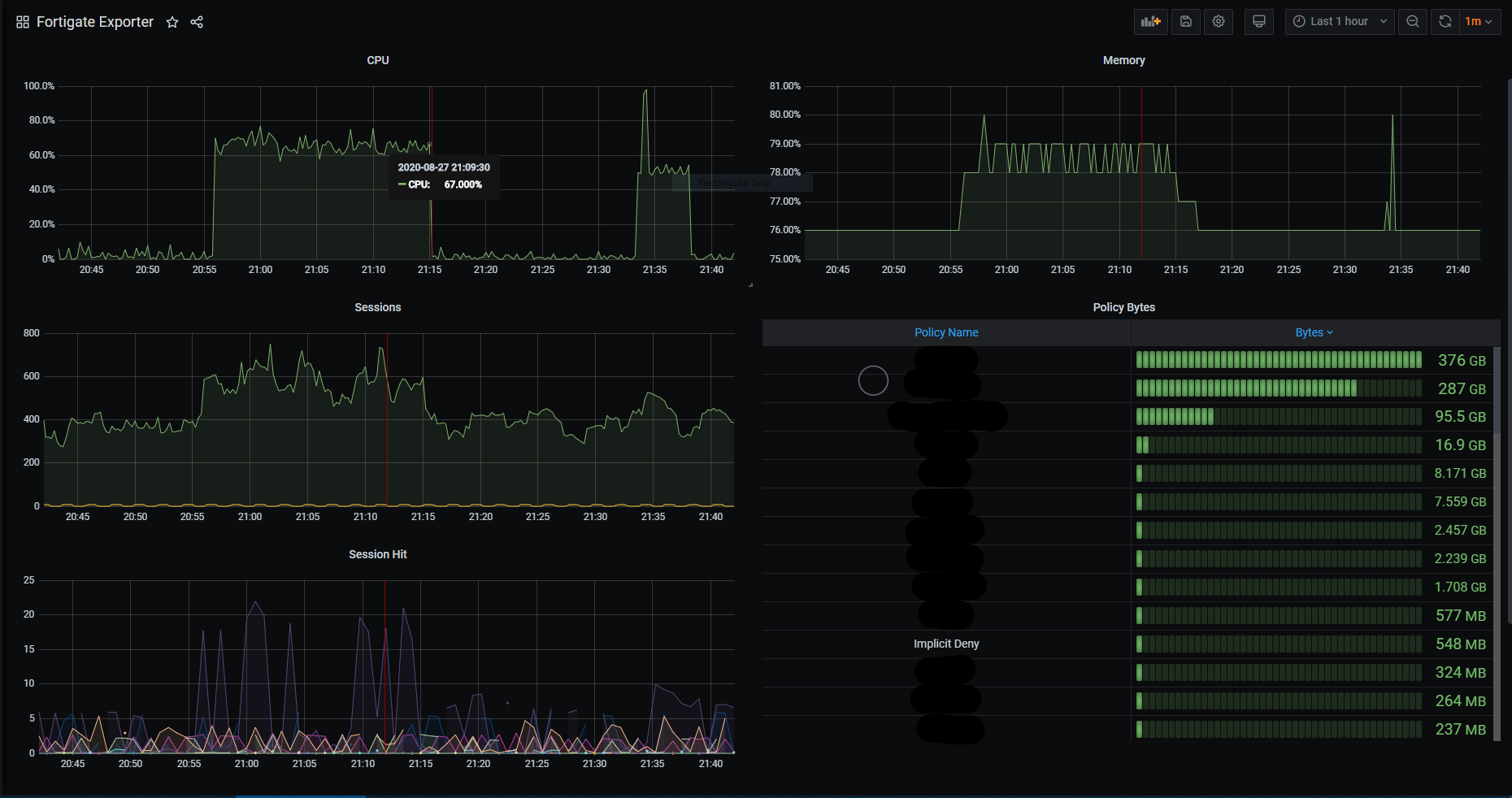Open the Memory panel title menu
Screen dimensions: 1512x798
click(x=1124, y=60)
